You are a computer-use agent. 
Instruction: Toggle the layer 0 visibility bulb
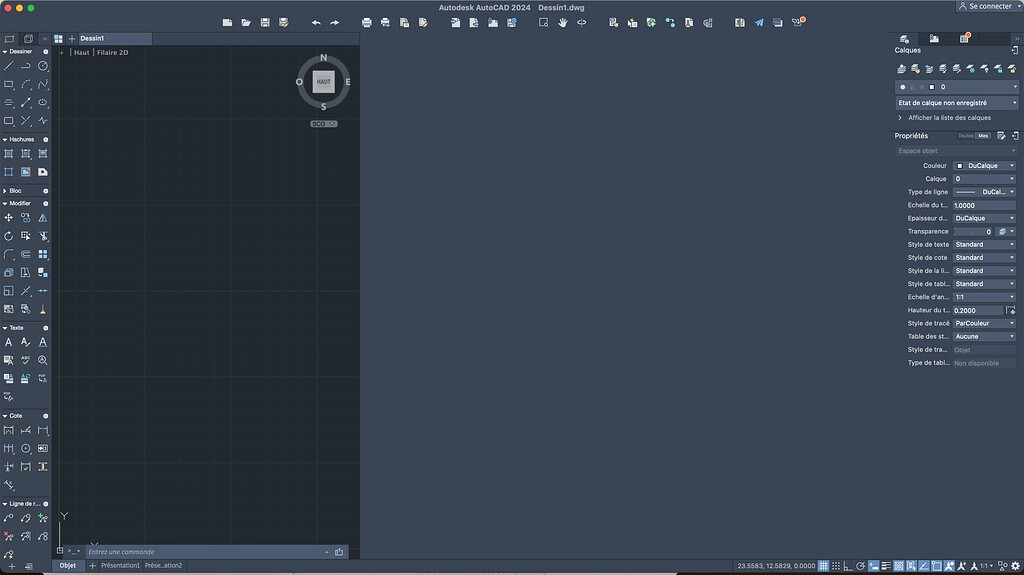(x=903, y=87)
